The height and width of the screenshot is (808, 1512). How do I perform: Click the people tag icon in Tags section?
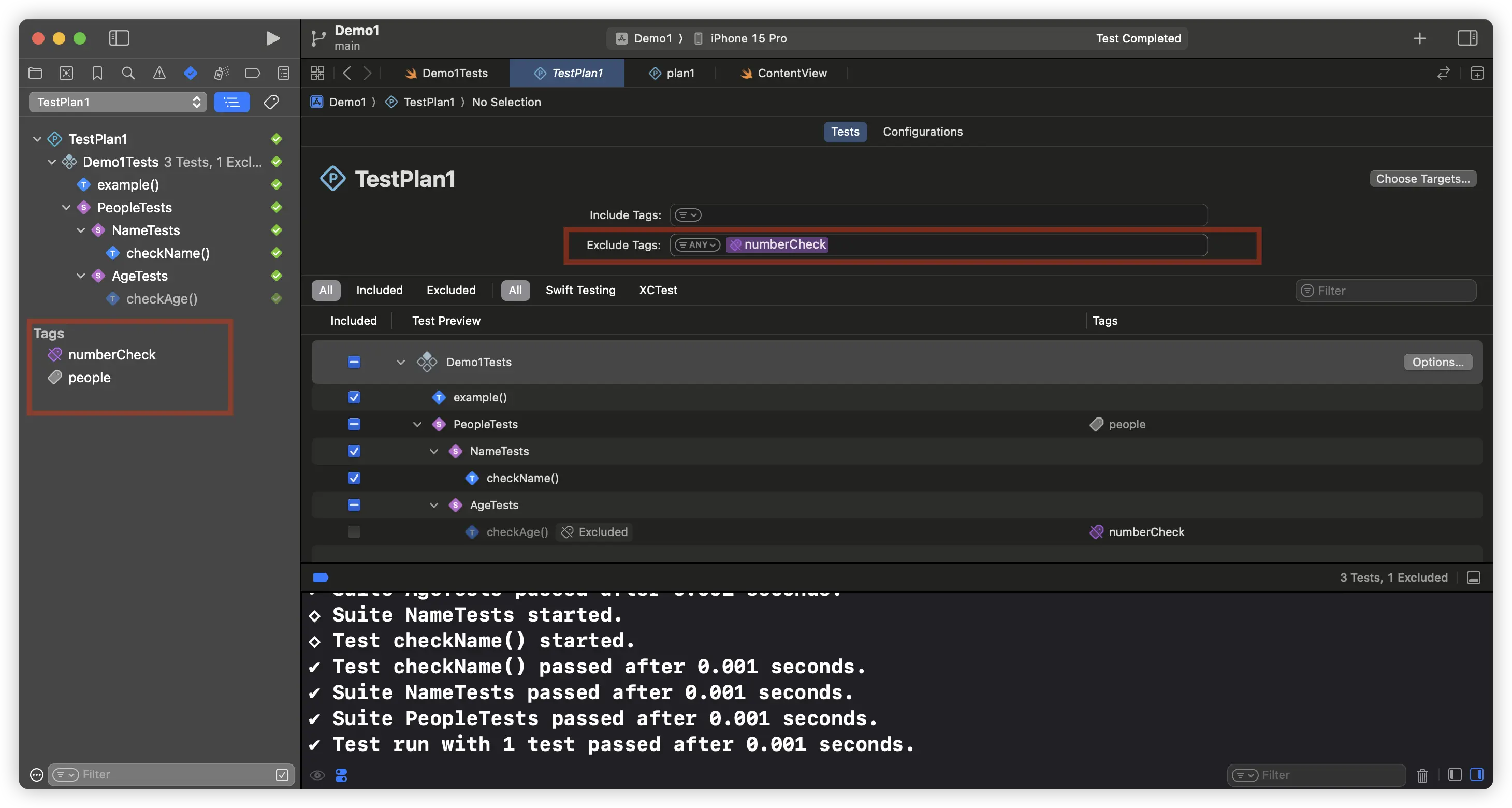[x=55, y=377]
